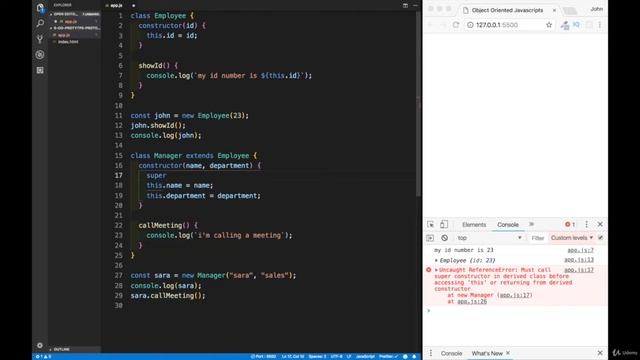Image resolution: width=640 pixels, height=360 pixels.
Task: Click the Live Server Port 5500 status
Action: [264, 356]
